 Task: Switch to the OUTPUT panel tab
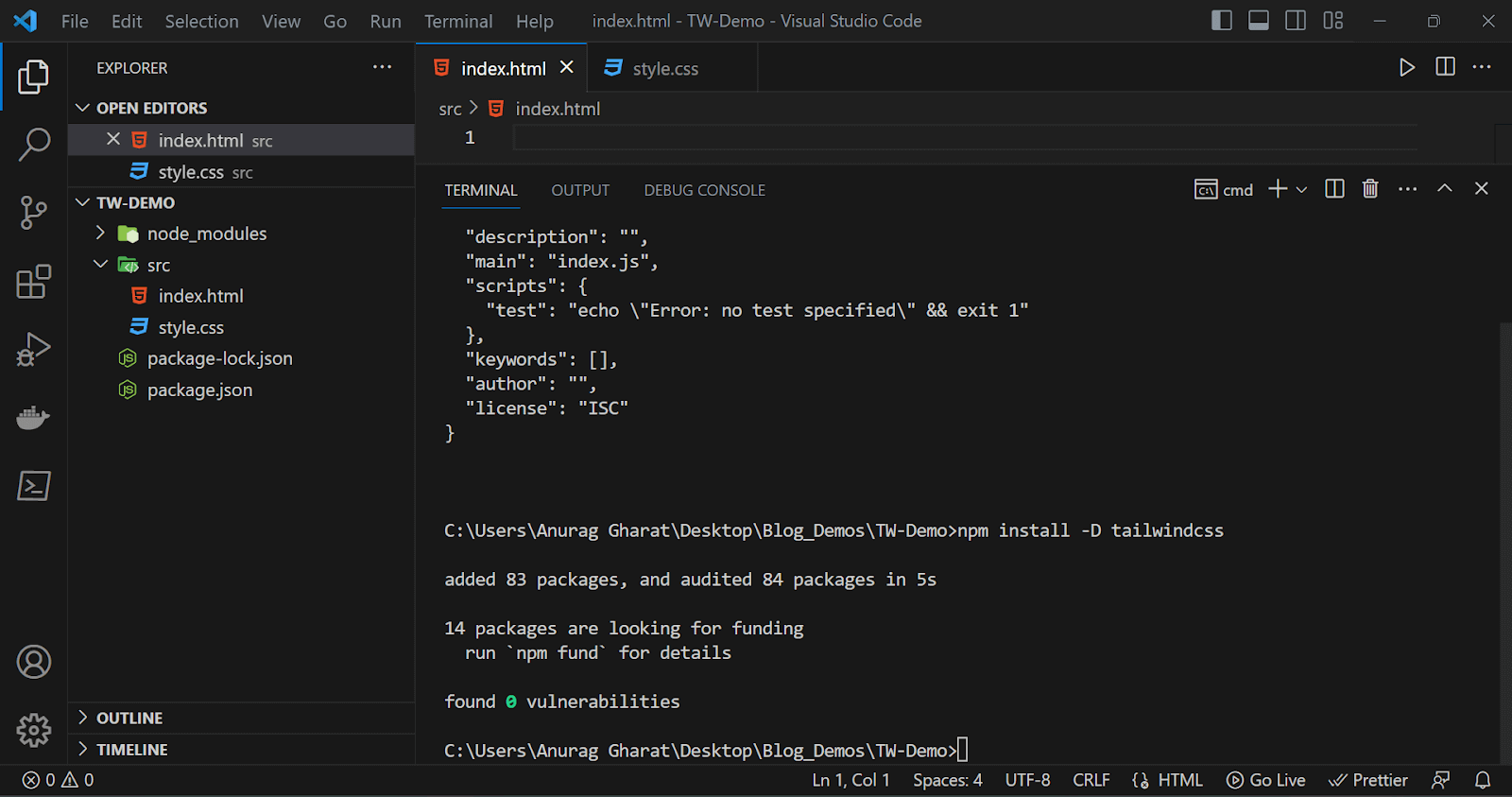click(580, 190)
